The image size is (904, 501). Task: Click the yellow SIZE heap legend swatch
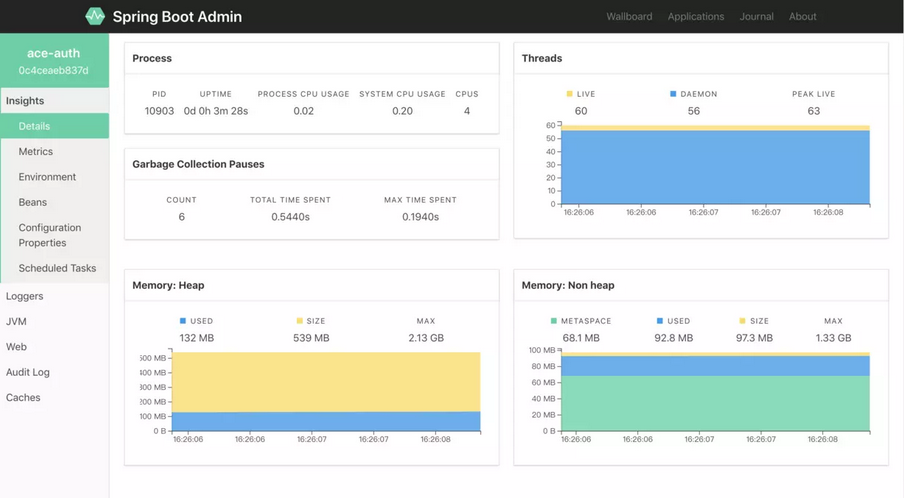click(299, 321)
